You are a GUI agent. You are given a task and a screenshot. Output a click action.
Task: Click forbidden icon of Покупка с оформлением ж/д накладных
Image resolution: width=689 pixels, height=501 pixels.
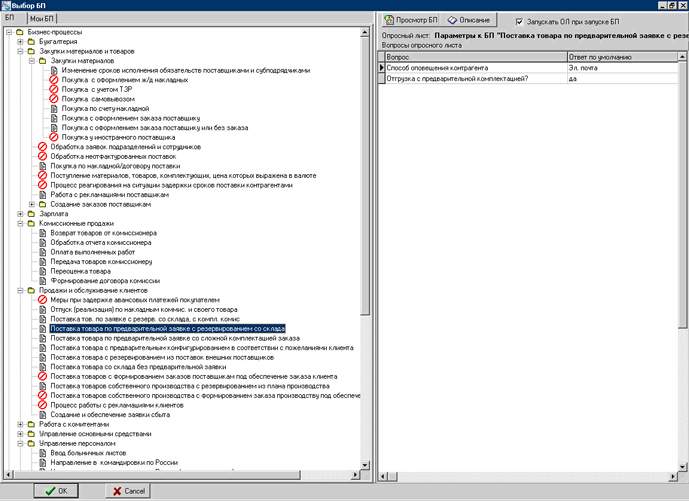(54, 80)
